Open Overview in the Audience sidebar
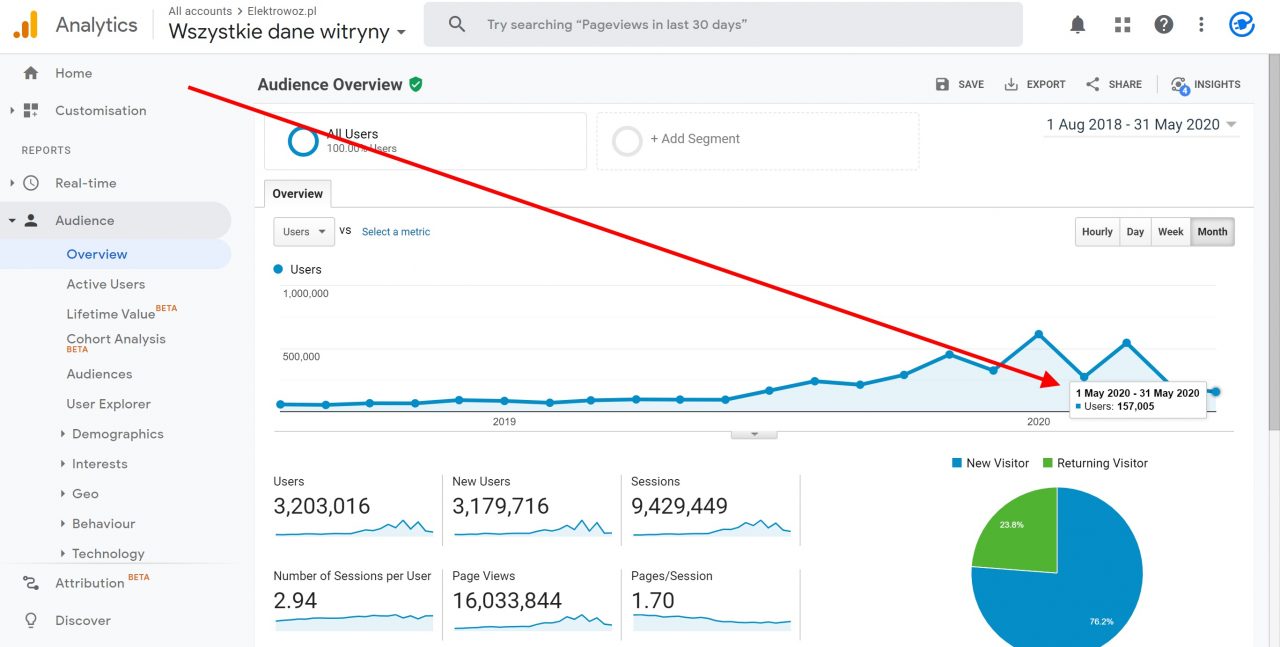The width and height of the screenshot is (1280, 647). point(97,254)
